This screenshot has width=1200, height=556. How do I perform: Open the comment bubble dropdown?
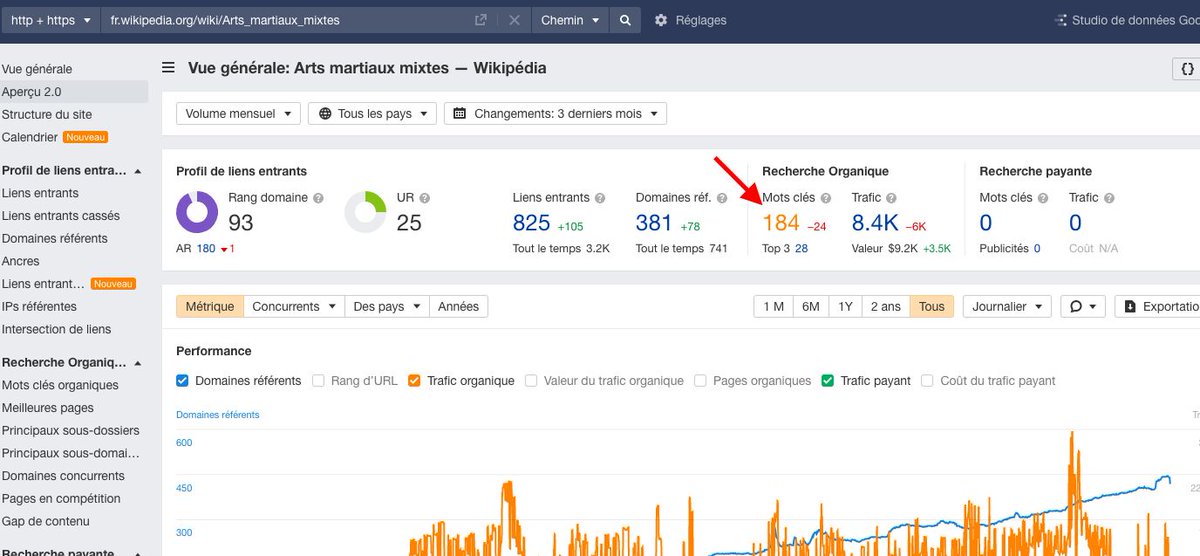(1082, 307)
